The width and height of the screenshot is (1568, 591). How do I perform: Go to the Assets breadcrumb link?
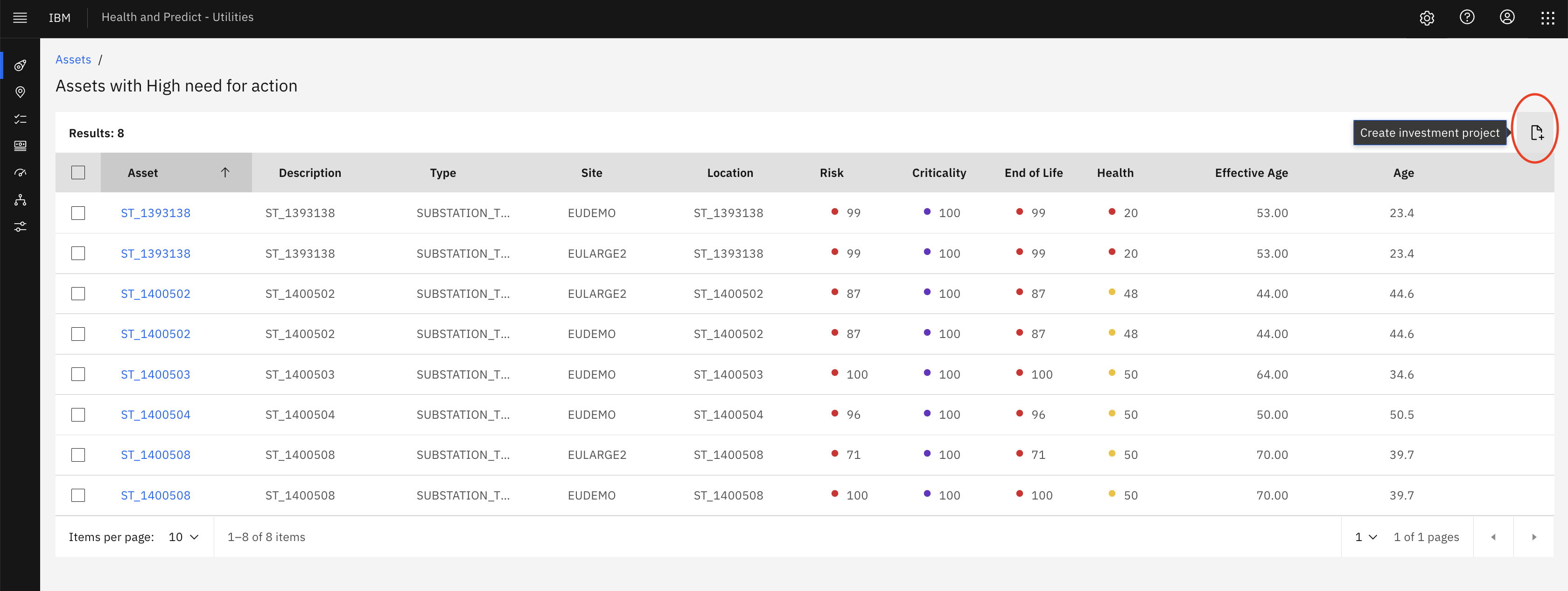[x=73, y=60]
